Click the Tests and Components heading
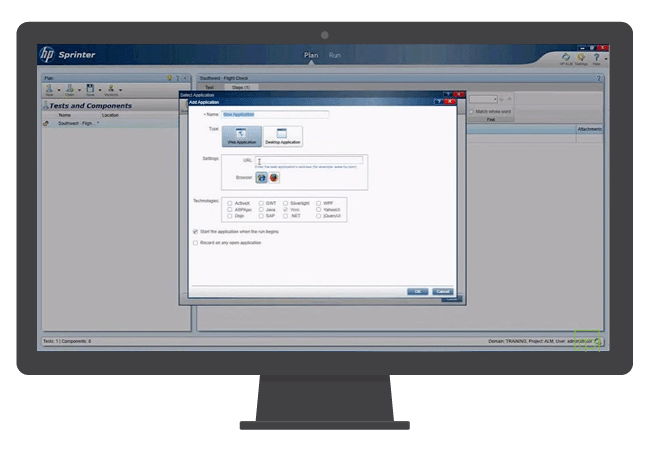The width and height of the screenshot is (650, 450). (91, 106)
